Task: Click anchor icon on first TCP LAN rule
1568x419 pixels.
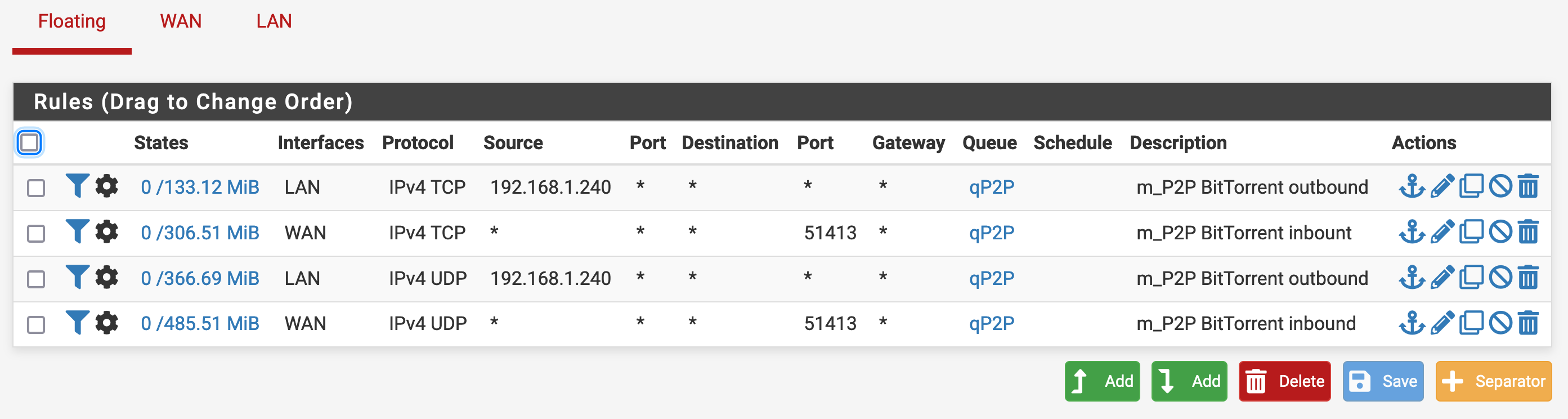Action: point(1412,186)
